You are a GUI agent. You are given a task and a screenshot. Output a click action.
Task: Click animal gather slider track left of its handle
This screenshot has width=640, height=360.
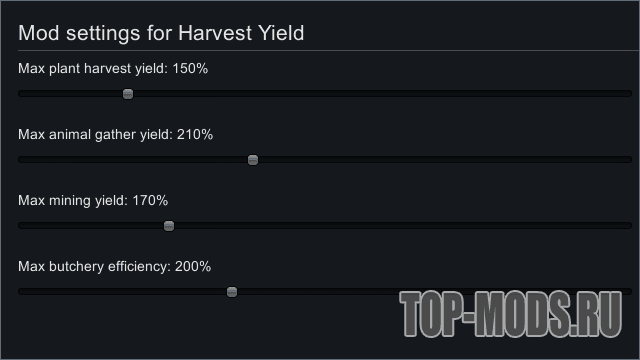[133, 160]
